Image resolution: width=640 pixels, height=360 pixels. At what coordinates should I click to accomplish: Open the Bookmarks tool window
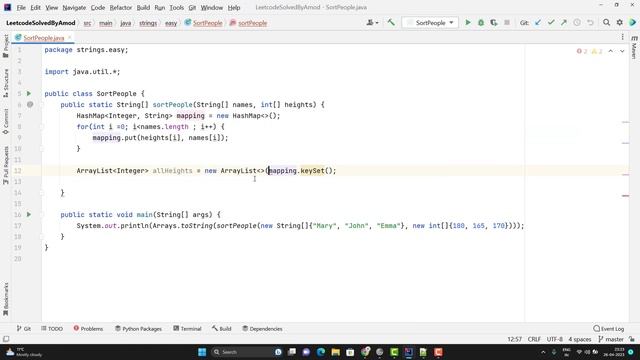tap(6, 299)
